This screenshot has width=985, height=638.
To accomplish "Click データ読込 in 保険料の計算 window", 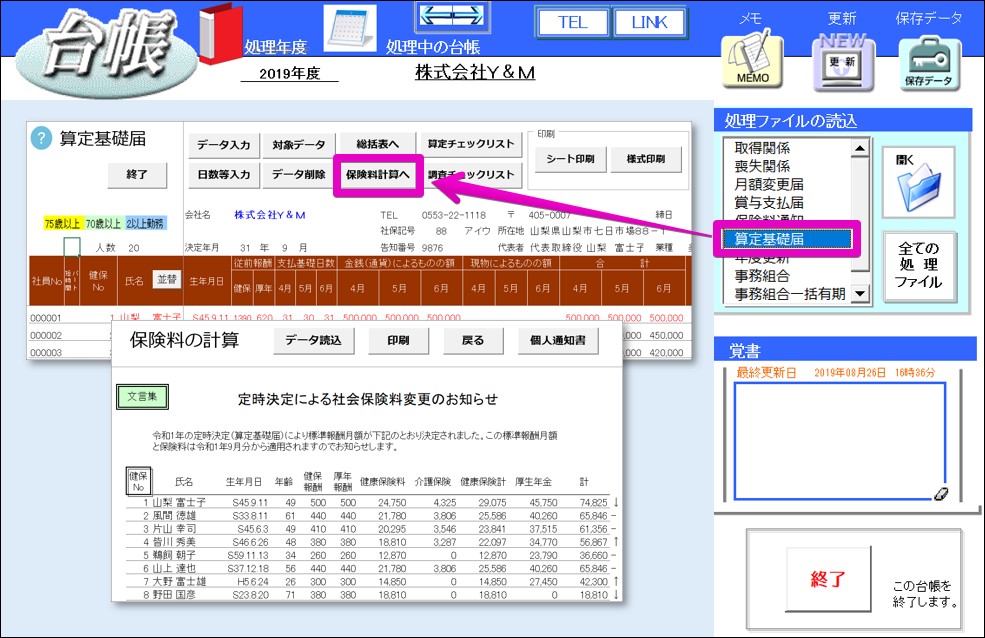I will click(x=313, y=340).
